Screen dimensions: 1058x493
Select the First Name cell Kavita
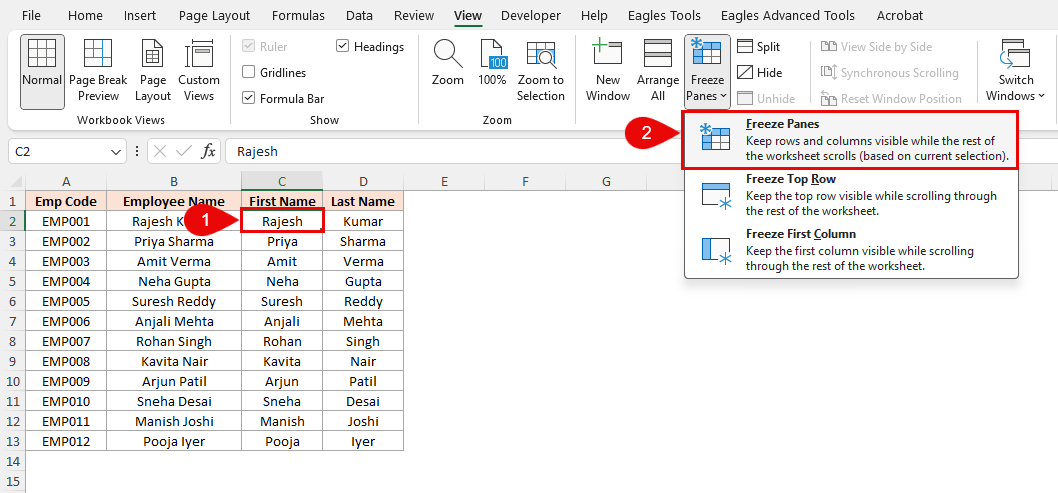coord(282,361)
